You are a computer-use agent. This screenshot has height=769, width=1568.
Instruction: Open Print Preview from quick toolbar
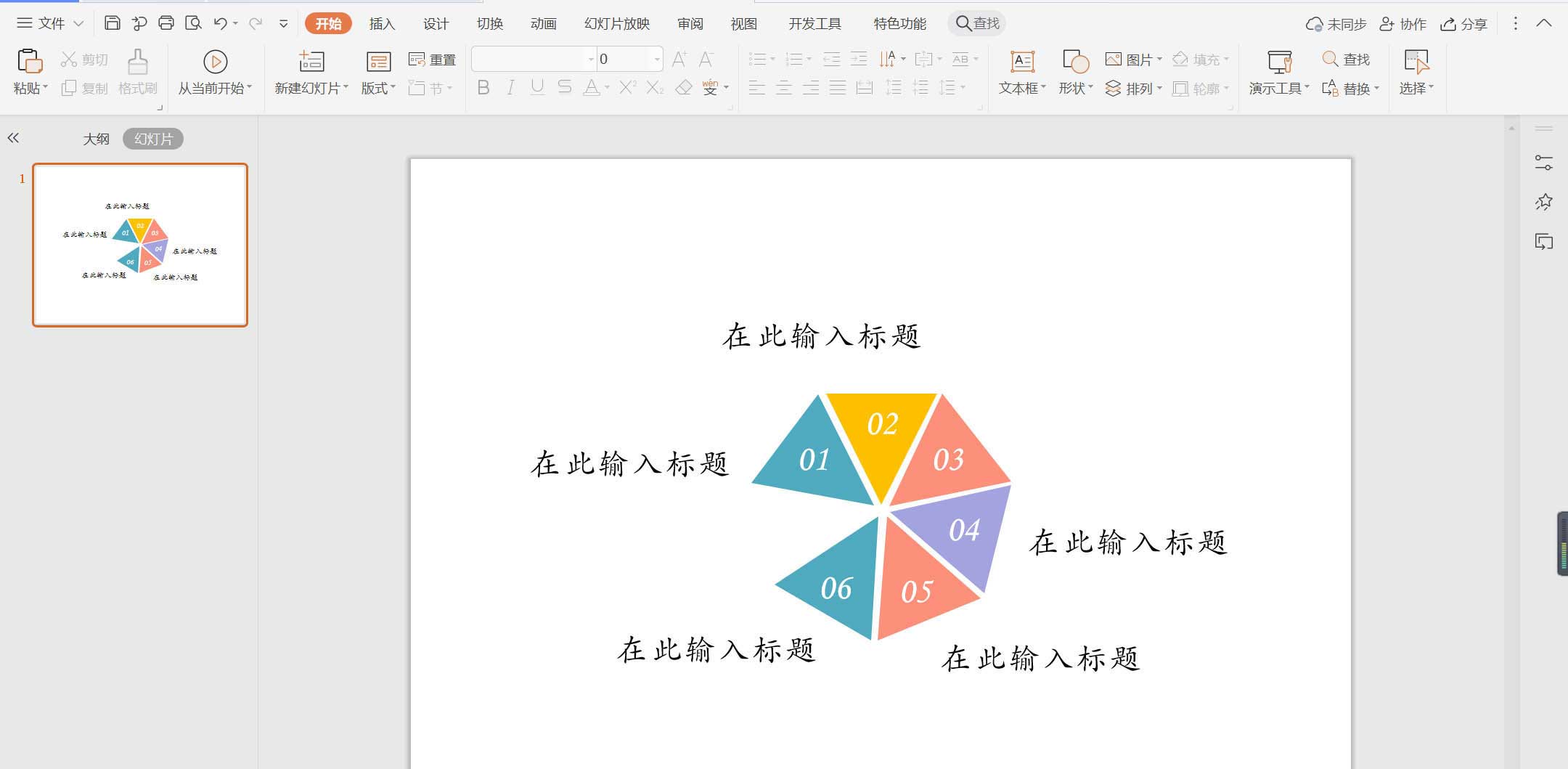(193, 23)
